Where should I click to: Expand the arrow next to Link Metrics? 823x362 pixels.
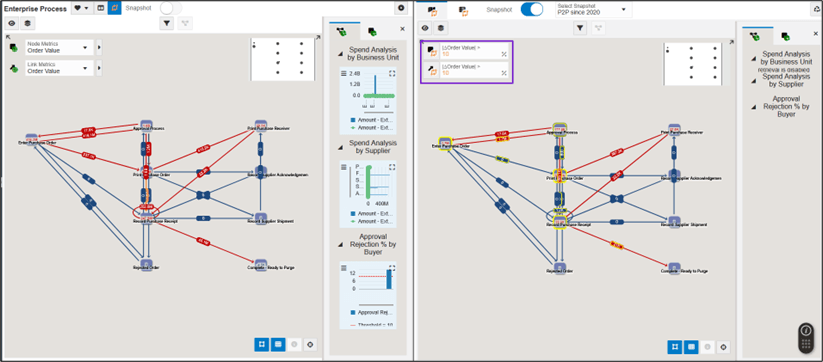[99, 68]
